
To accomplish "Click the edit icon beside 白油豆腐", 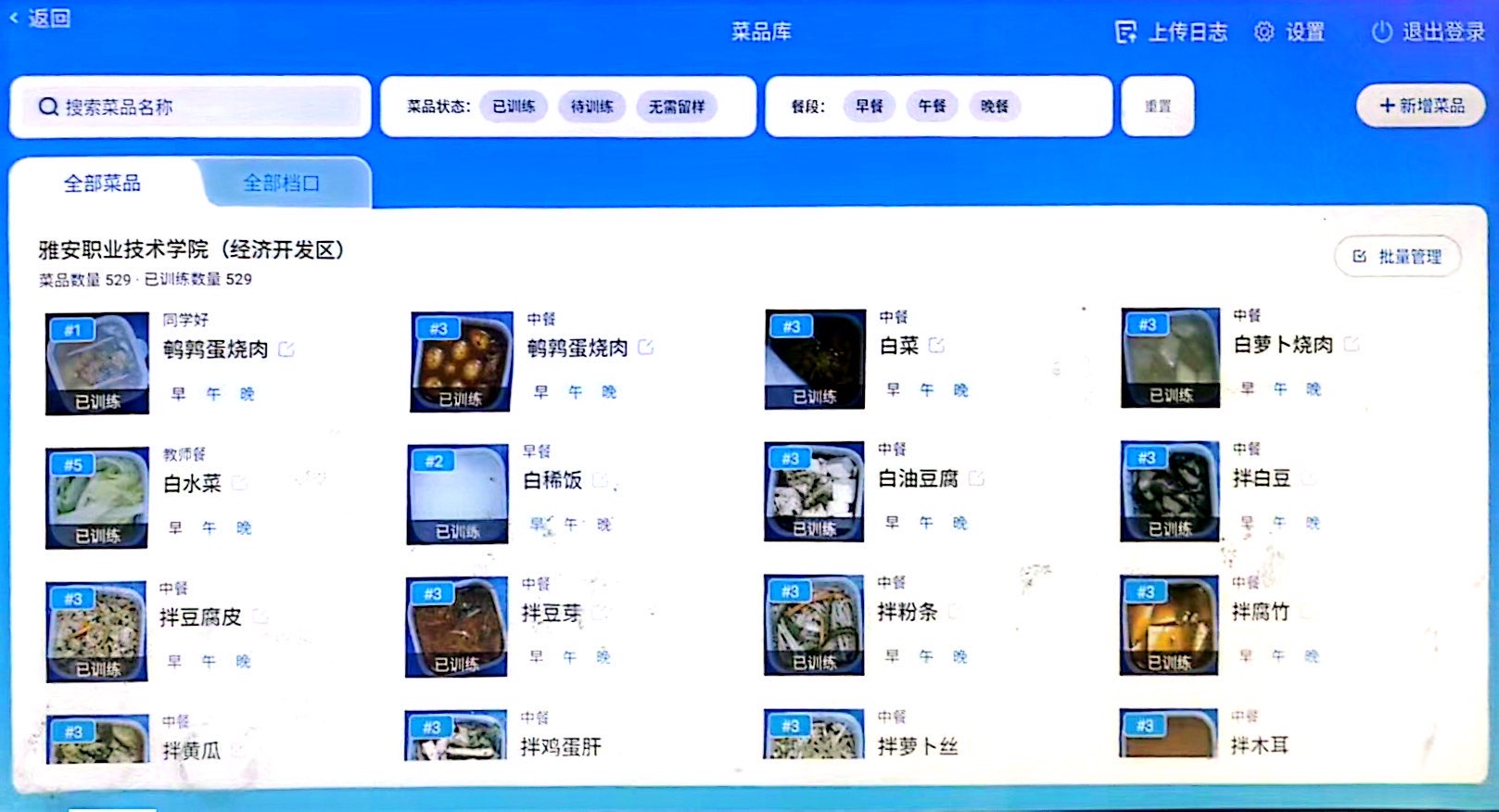I will (976, 478).
